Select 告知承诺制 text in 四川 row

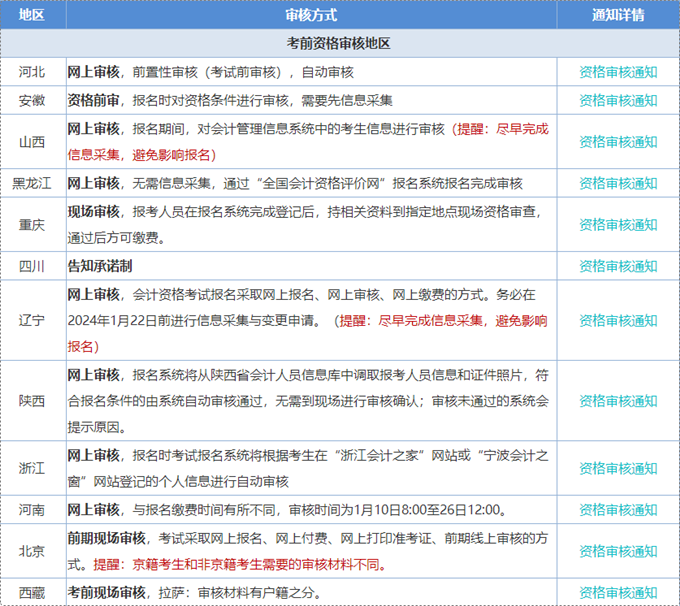coord(100,266)
